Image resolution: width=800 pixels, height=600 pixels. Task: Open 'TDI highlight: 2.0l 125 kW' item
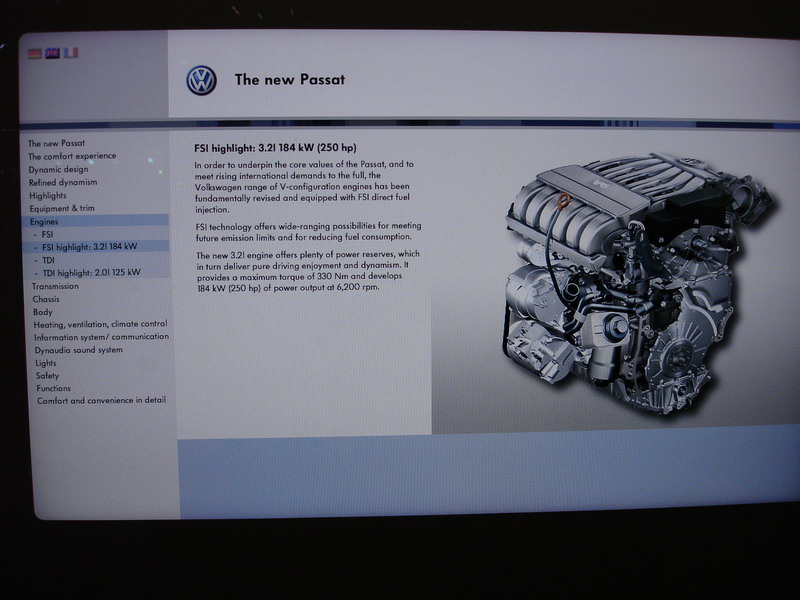tap(91, 272)
